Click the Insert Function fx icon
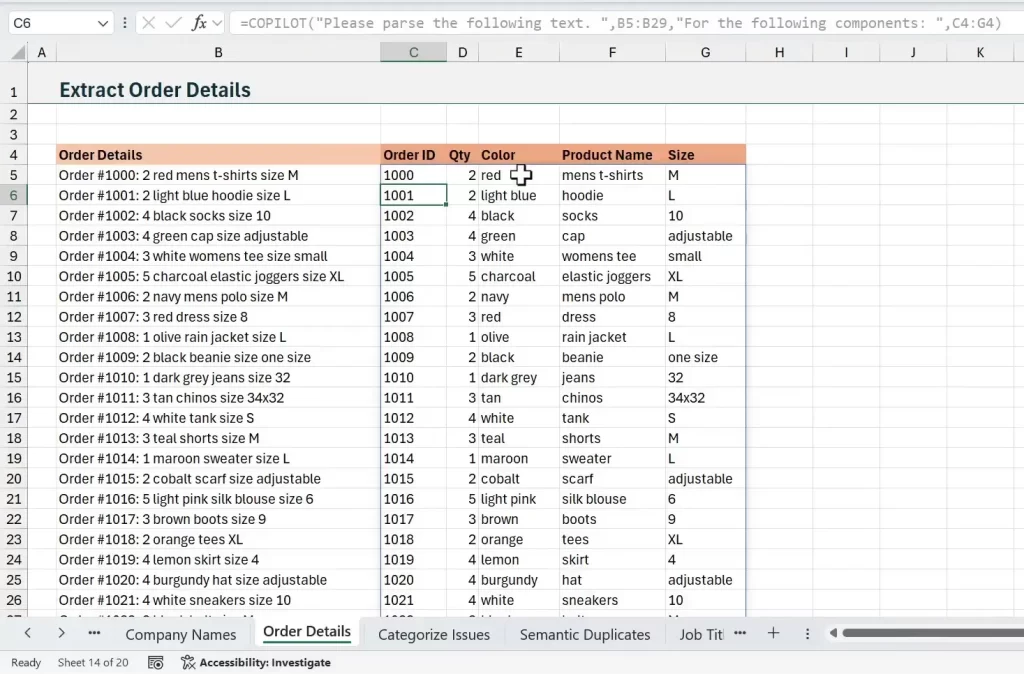Image resolution: width=1024 pixels, height=674 pixels. point(198,23)
